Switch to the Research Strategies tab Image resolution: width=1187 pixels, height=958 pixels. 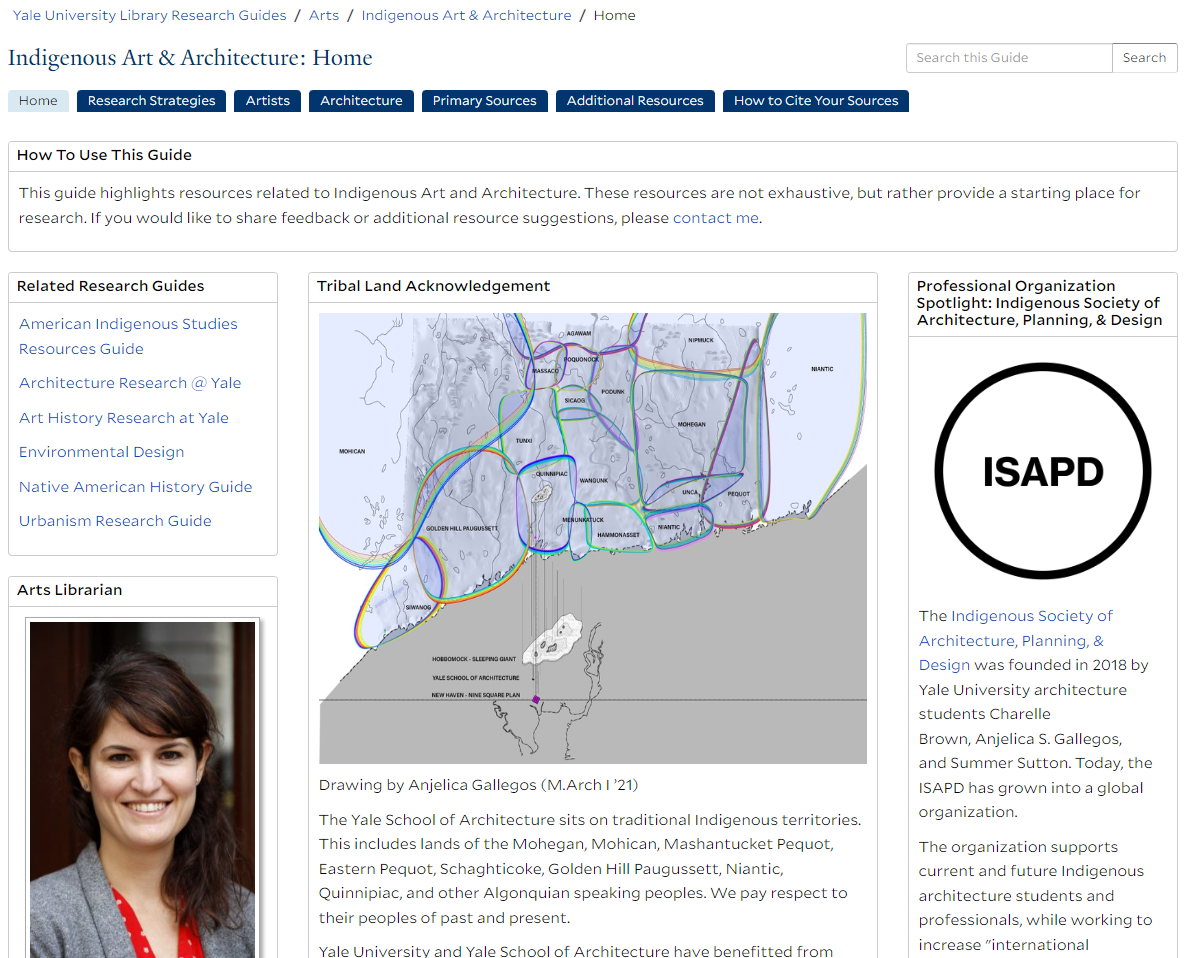(x=151, y=101)
